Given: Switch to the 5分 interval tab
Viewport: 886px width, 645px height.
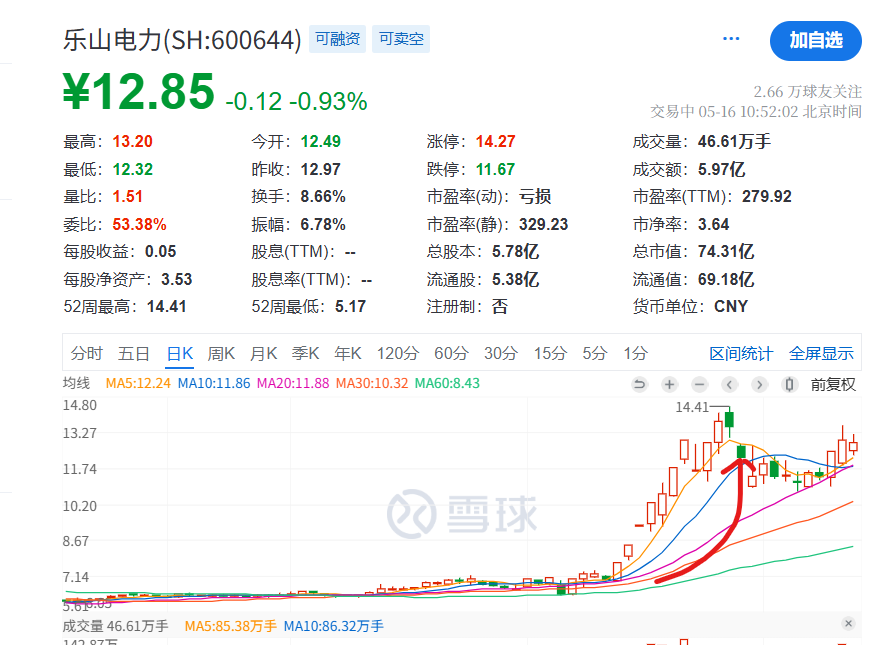Looking at the screenshot, I should click(594, 353).
